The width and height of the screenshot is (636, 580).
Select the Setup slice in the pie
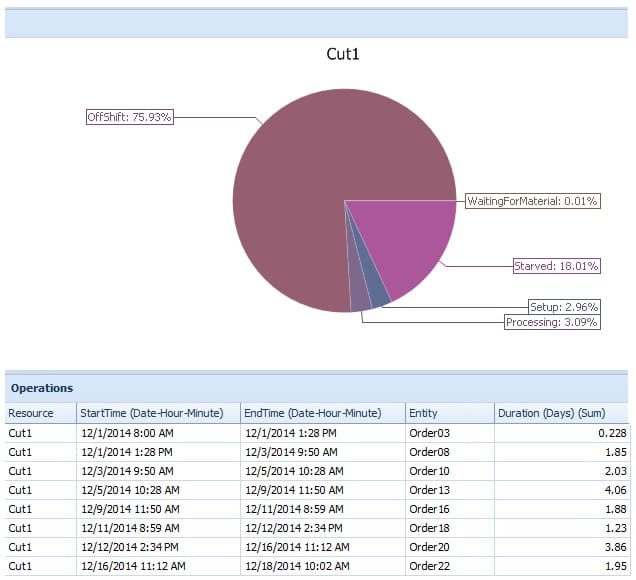pyautogui.click(x=374, y=287)
